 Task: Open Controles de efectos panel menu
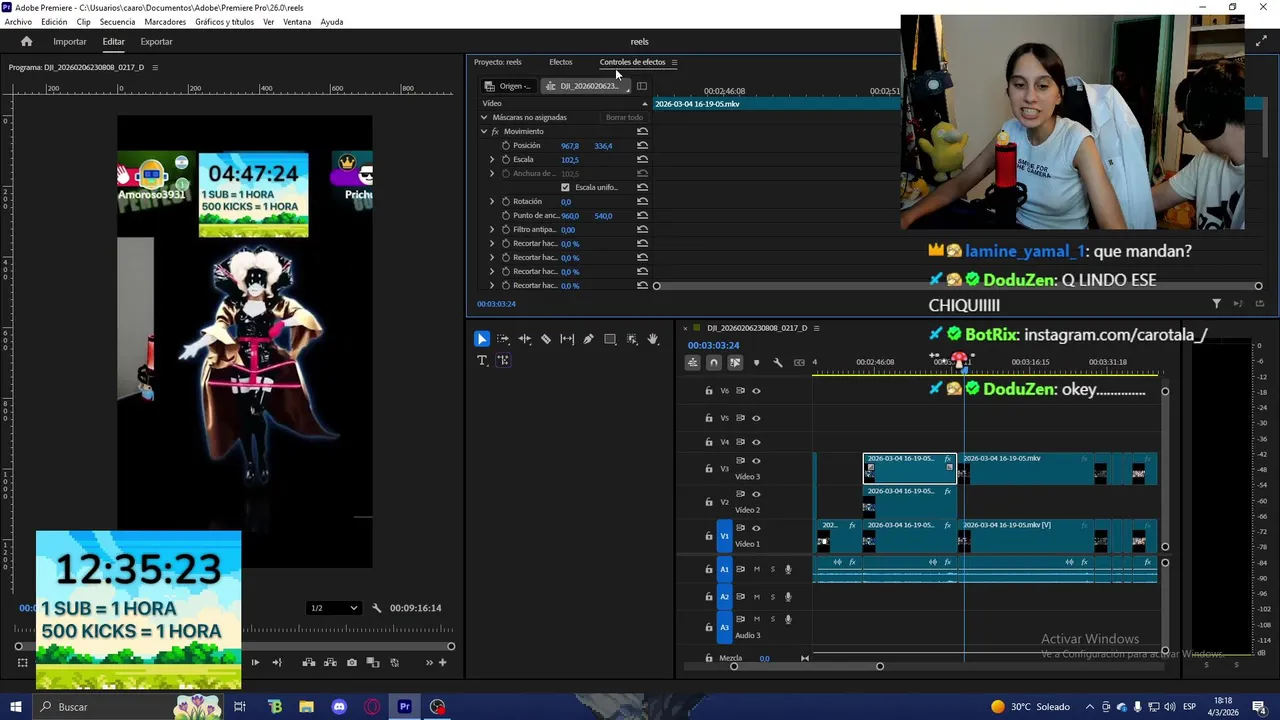pyautogui.click(x=674, y=62)
